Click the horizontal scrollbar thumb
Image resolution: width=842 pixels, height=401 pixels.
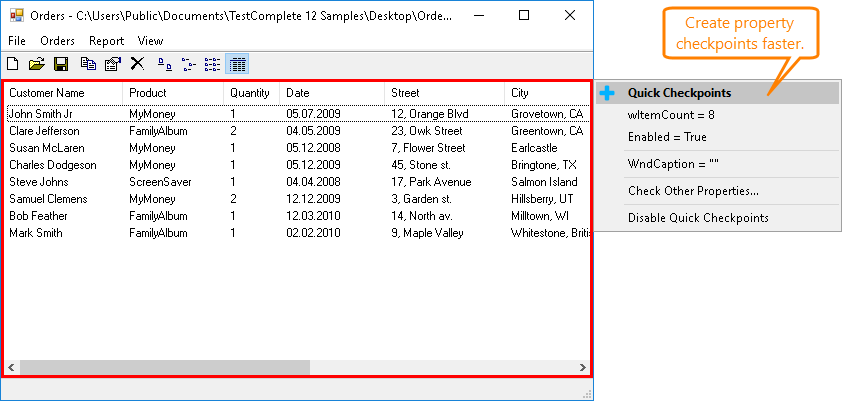point(165,368)
